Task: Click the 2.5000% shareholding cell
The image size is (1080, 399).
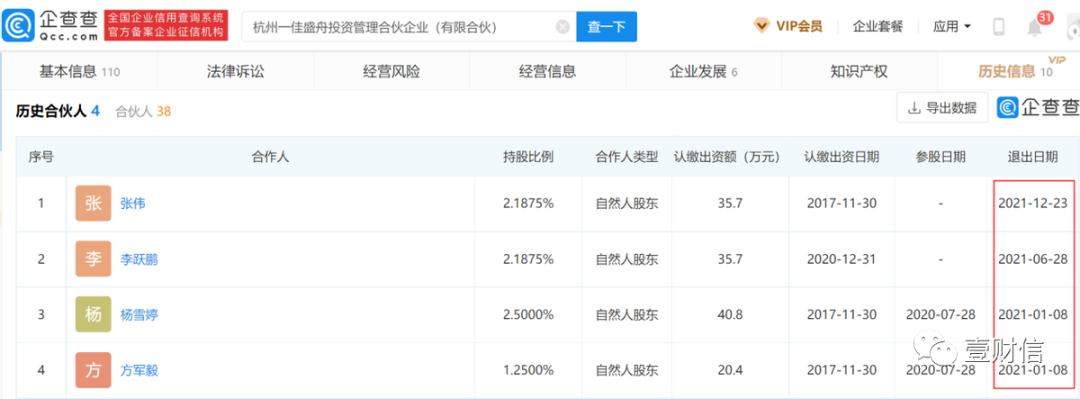Action: click(528, 315)
